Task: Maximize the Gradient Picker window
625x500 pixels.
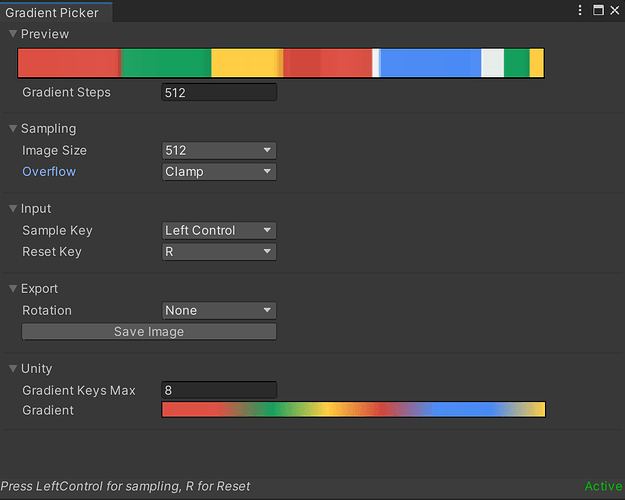Action: [598, 10]
